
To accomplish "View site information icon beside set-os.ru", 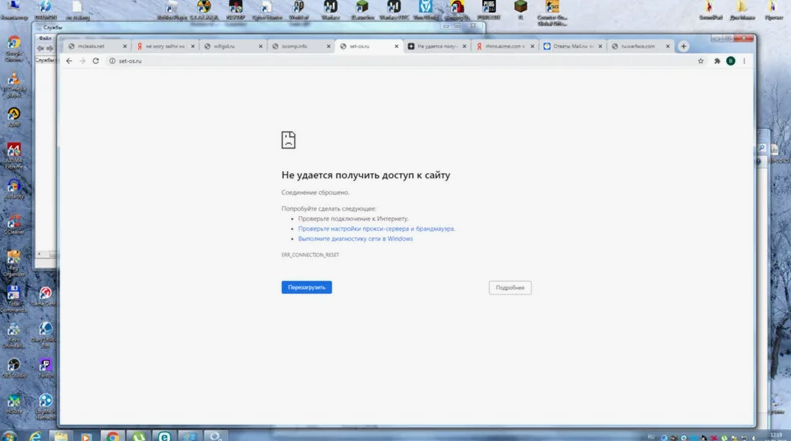I will [112, 61].
